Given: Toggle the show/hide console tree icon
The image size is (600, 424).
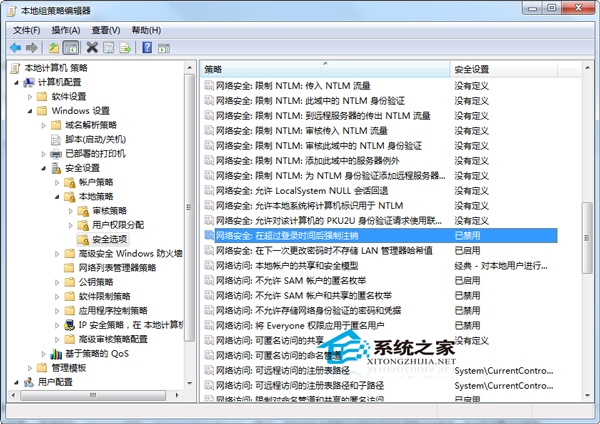Looking at the screenshot, I should 71,48.
